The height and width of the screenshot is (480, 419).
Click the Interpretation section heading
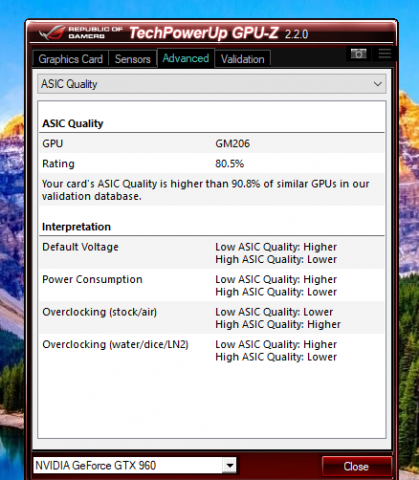[76, 227]
